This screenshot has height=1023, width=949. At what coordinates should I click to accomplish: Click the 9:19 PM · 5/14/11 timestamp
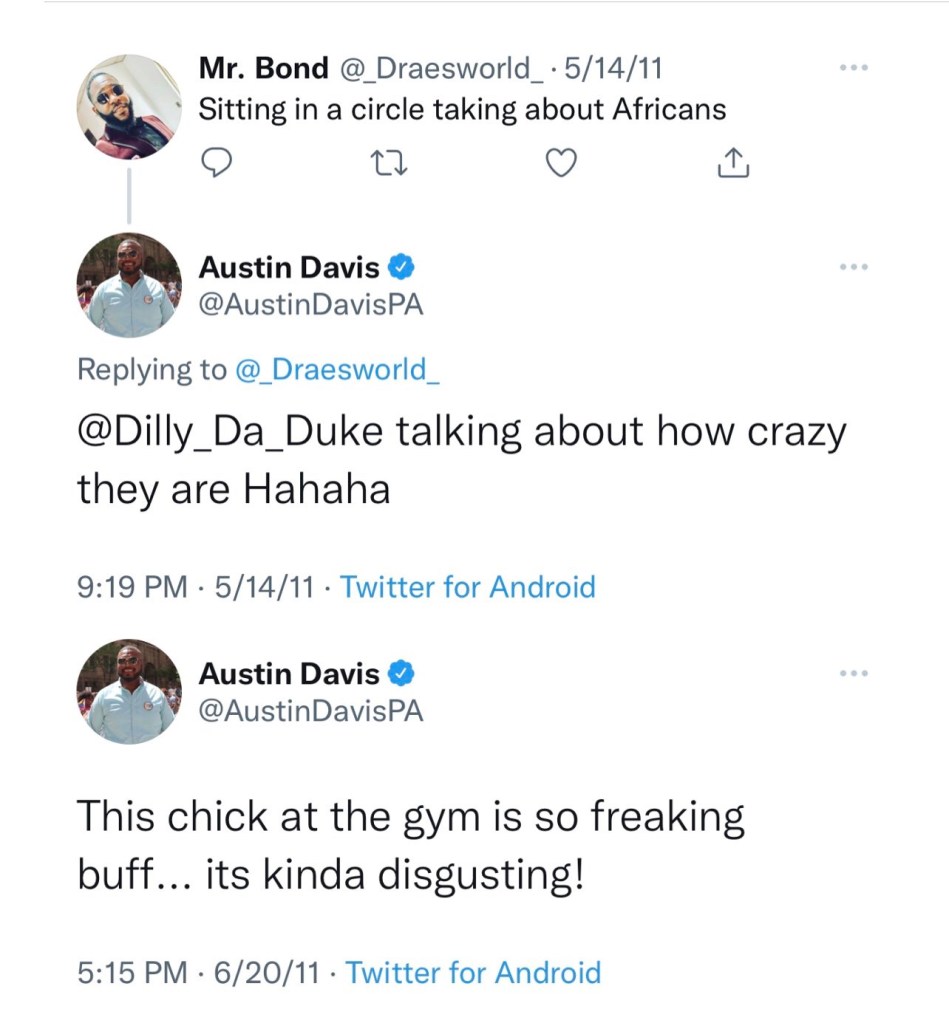tap(195, 586)
